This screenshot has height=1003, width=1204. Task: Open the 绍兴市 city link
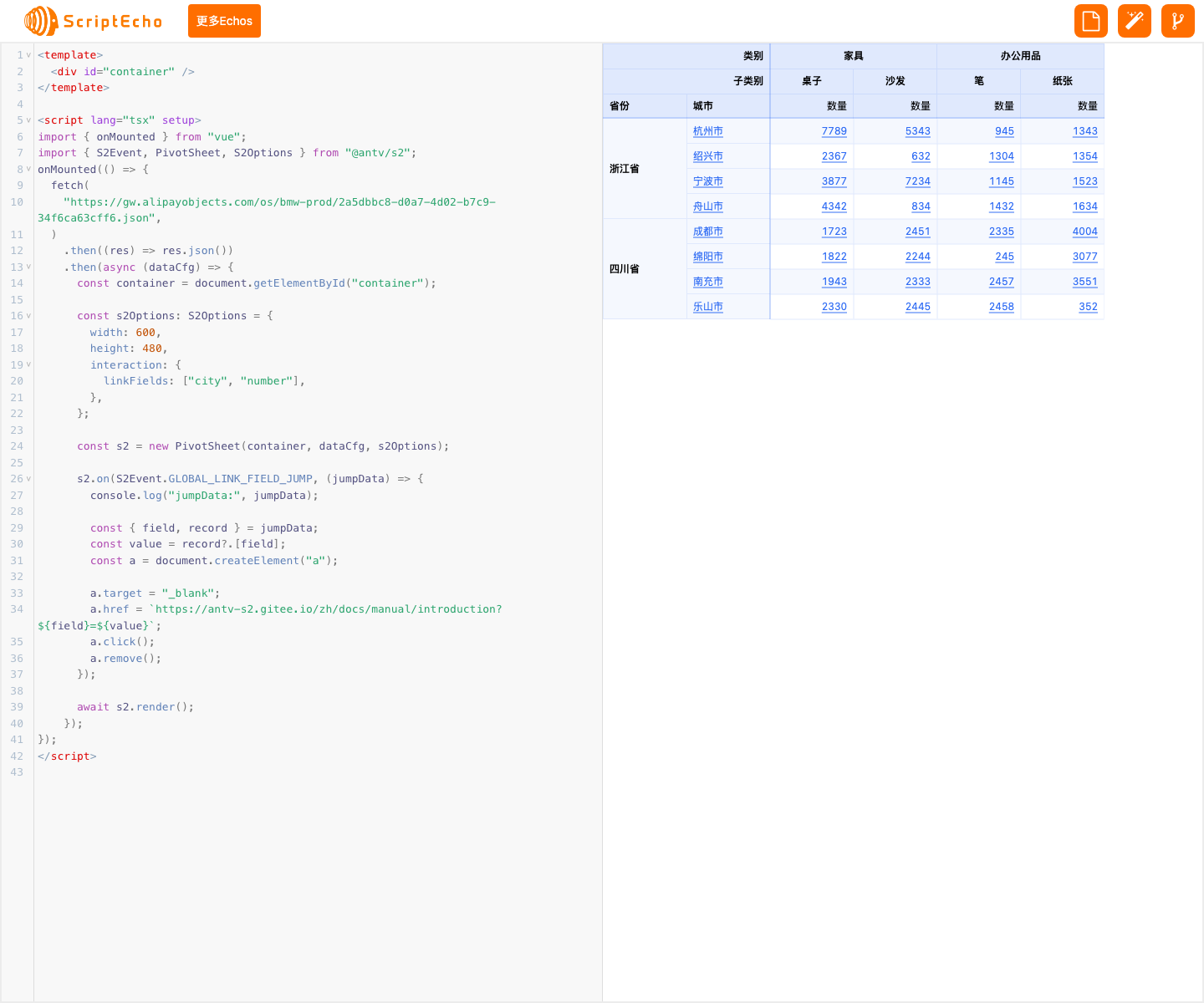(708, 156)
